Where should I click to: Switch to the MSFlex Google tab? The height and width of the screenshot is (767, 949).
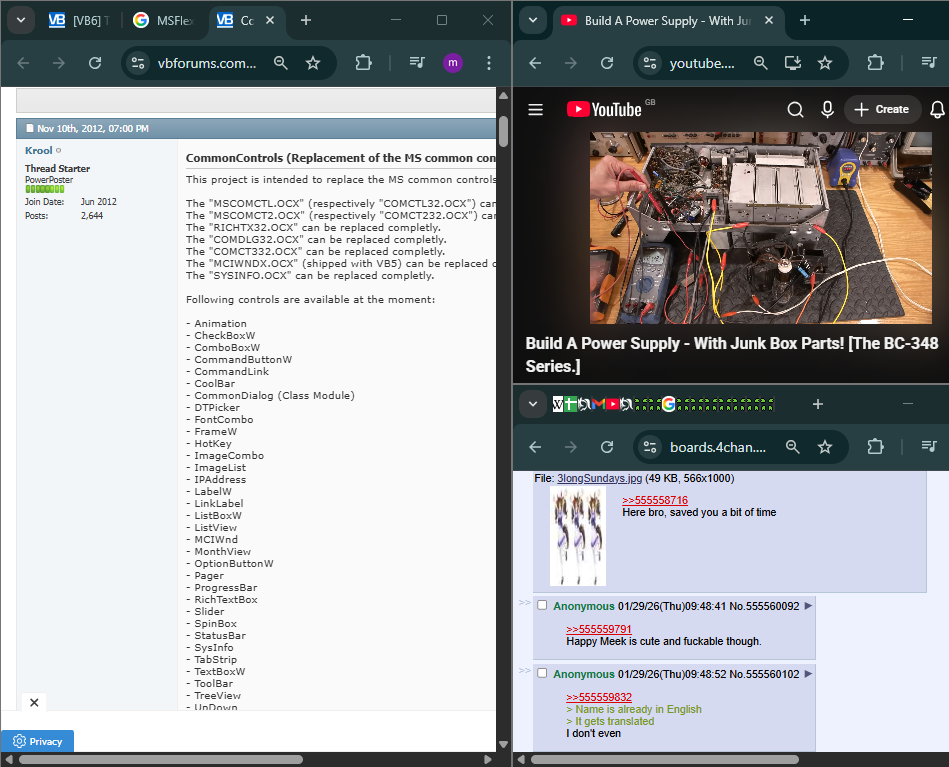[x=163, y=21]
